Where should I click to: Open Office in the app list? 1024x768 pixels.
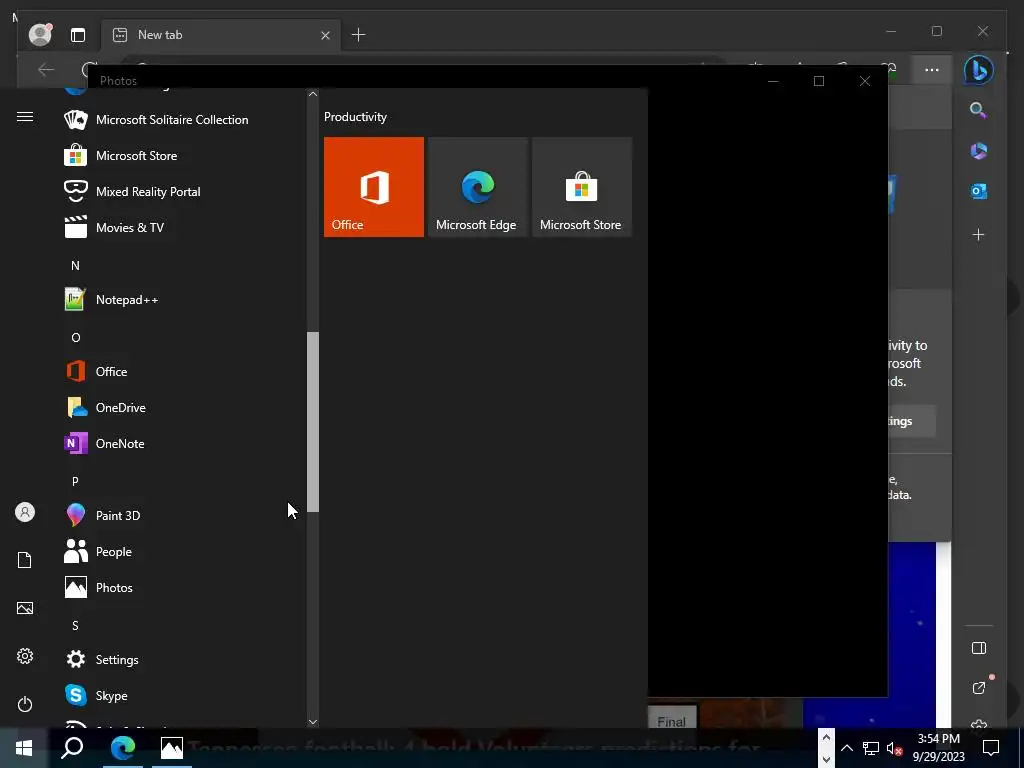click(x=183, y=372)
